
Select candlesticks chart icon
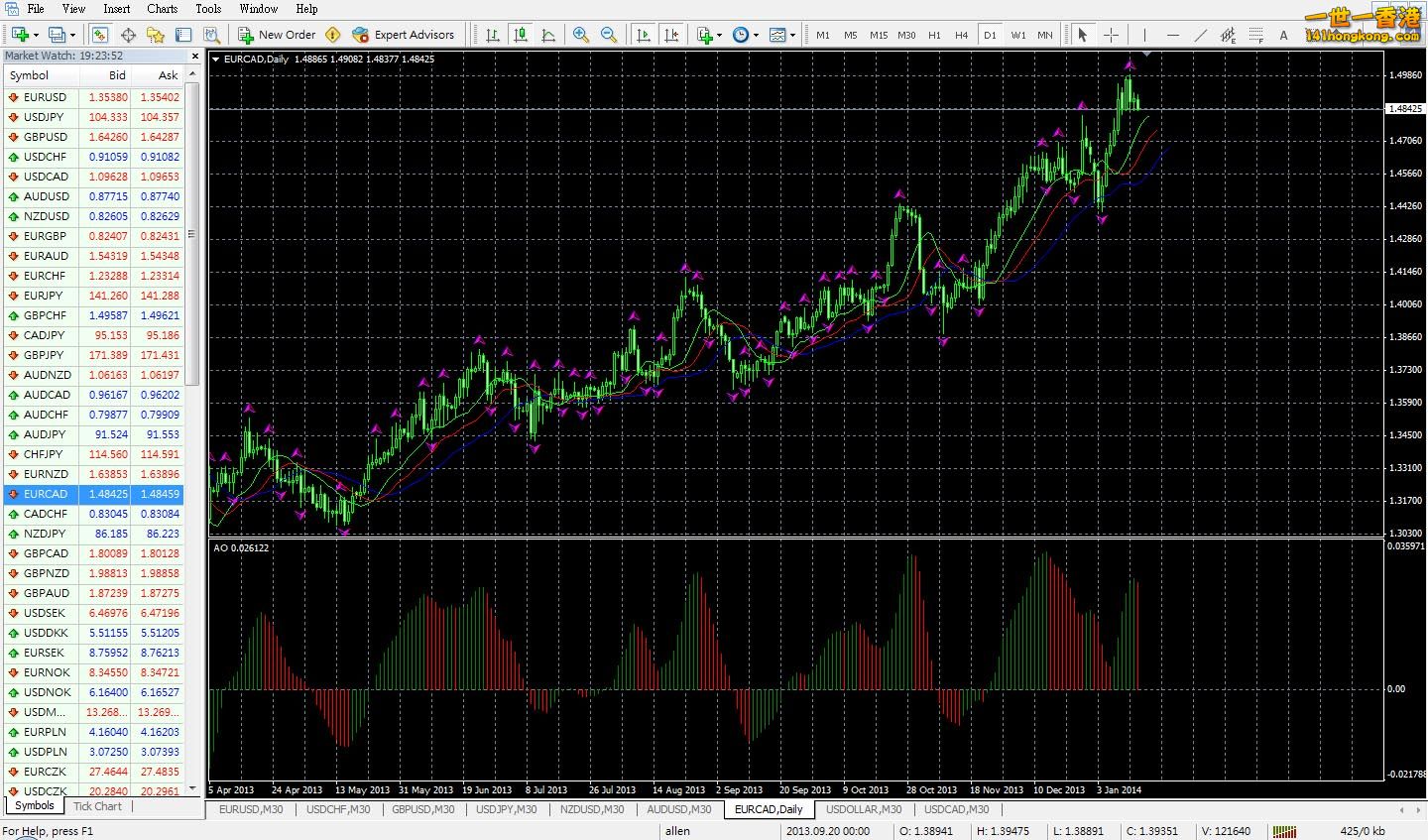[x=521, y=35]
